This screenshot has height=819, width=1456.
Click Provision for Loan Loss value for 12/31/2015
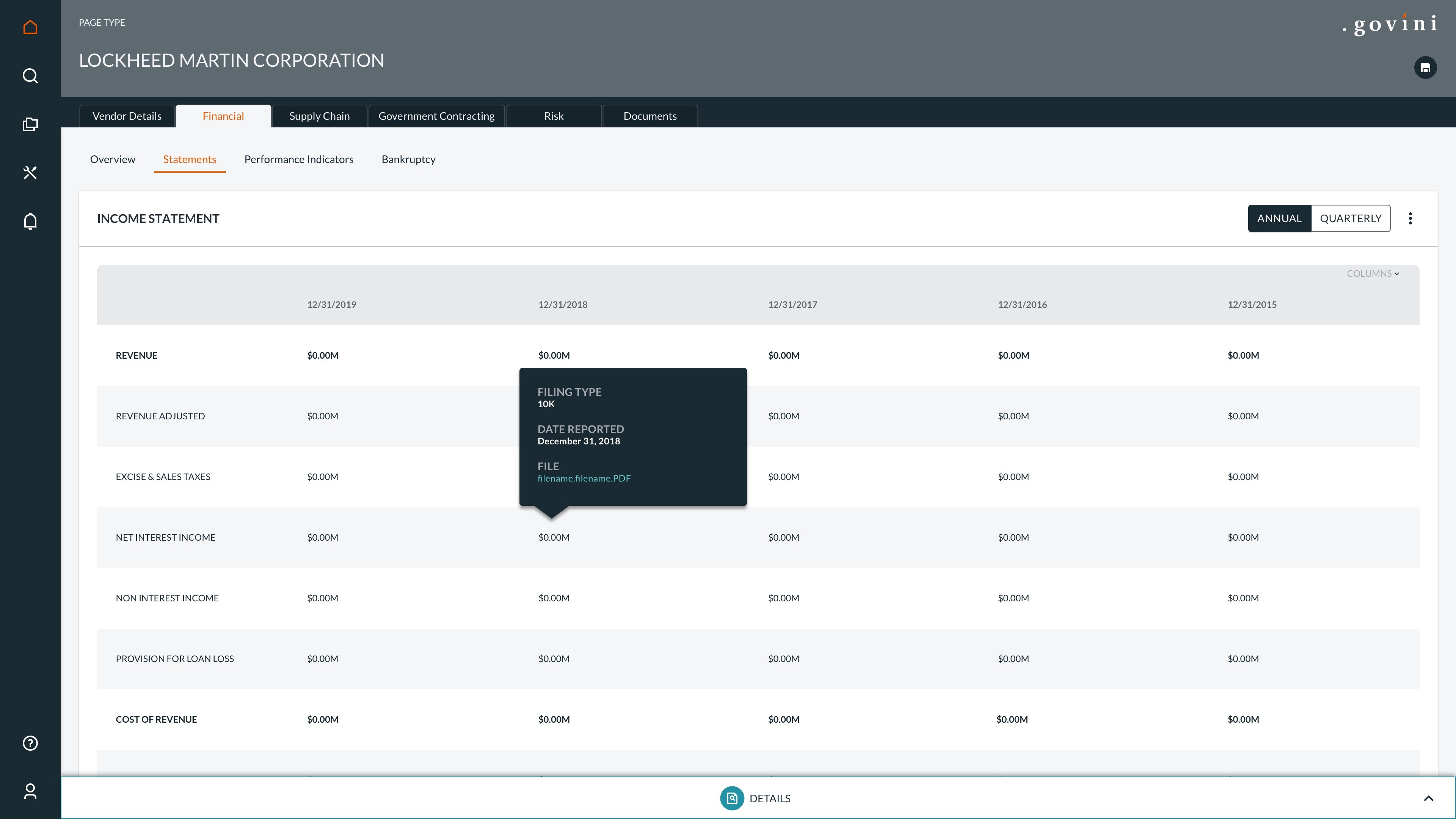[1243, 659]
